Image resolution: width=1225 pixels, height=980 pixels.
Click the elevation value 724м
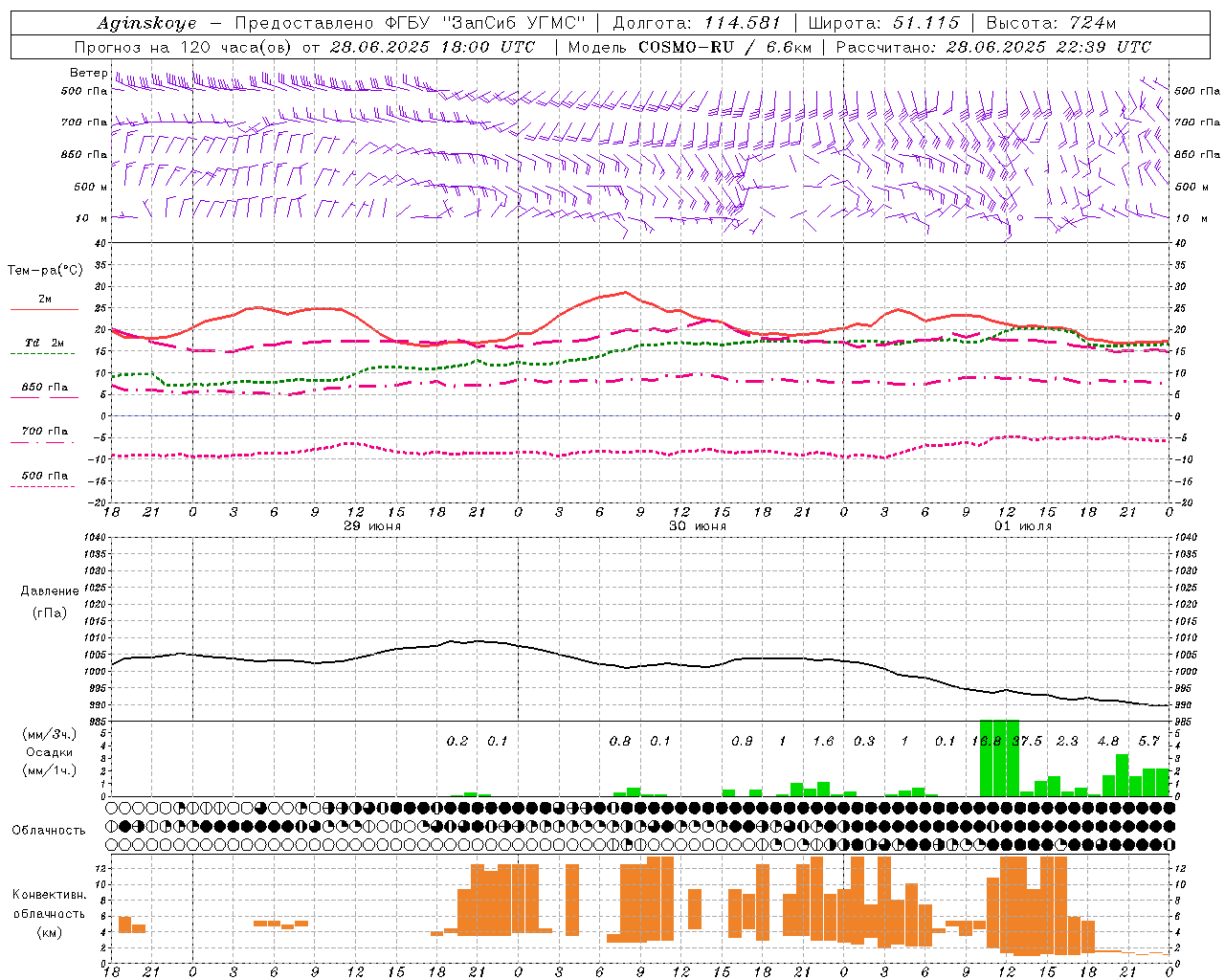point(1093,23)
